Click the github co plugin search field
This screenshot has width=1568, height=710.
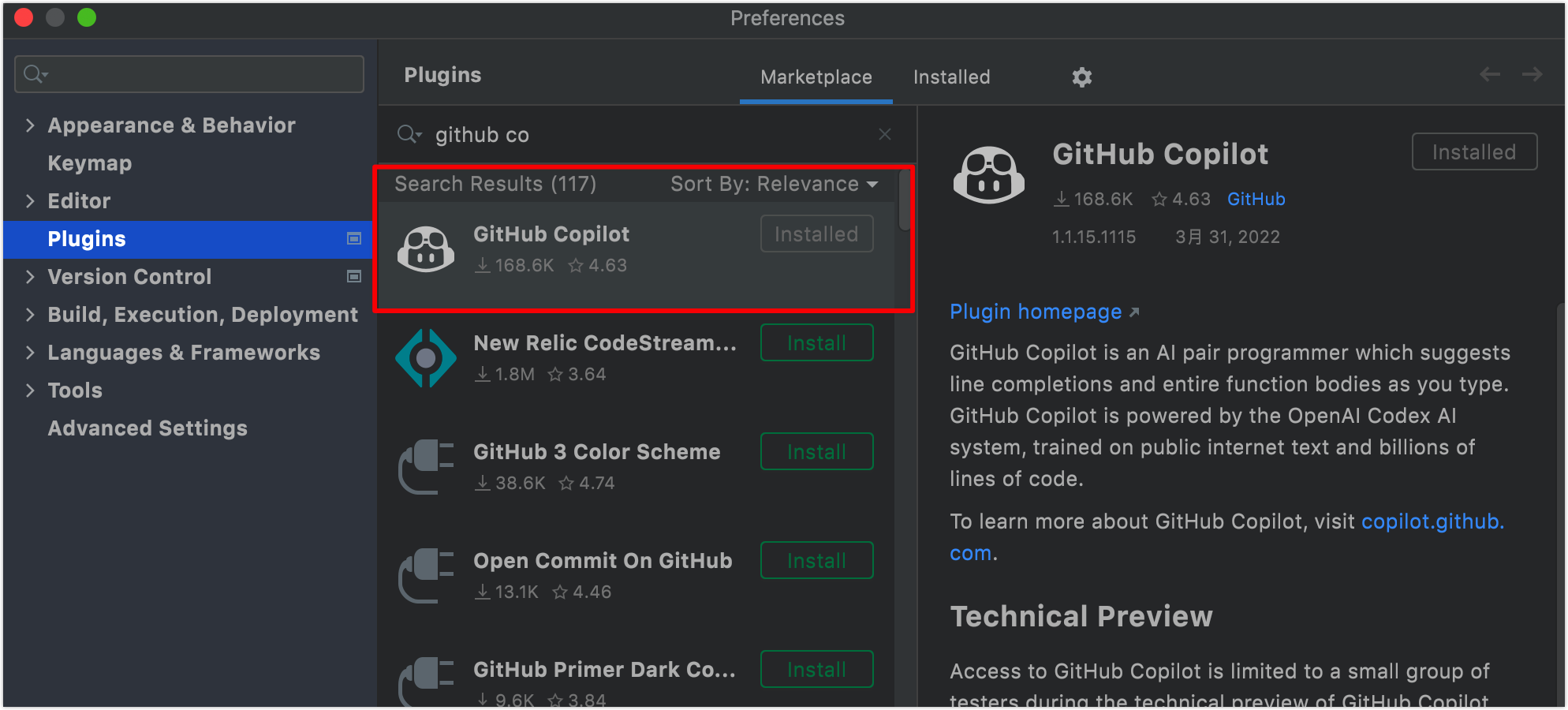[x=647, y=134]
